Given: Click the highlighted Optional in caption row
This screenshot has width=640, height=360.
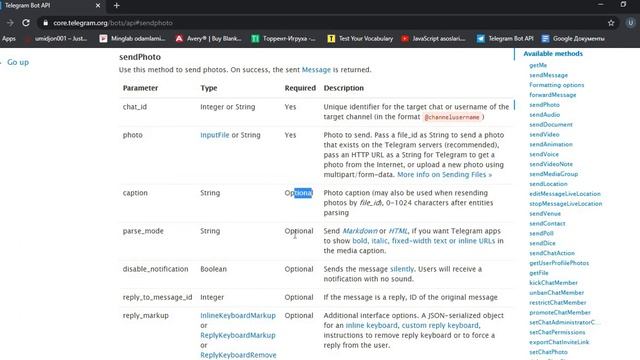Looking at the screenshot, I should [298, 193].
